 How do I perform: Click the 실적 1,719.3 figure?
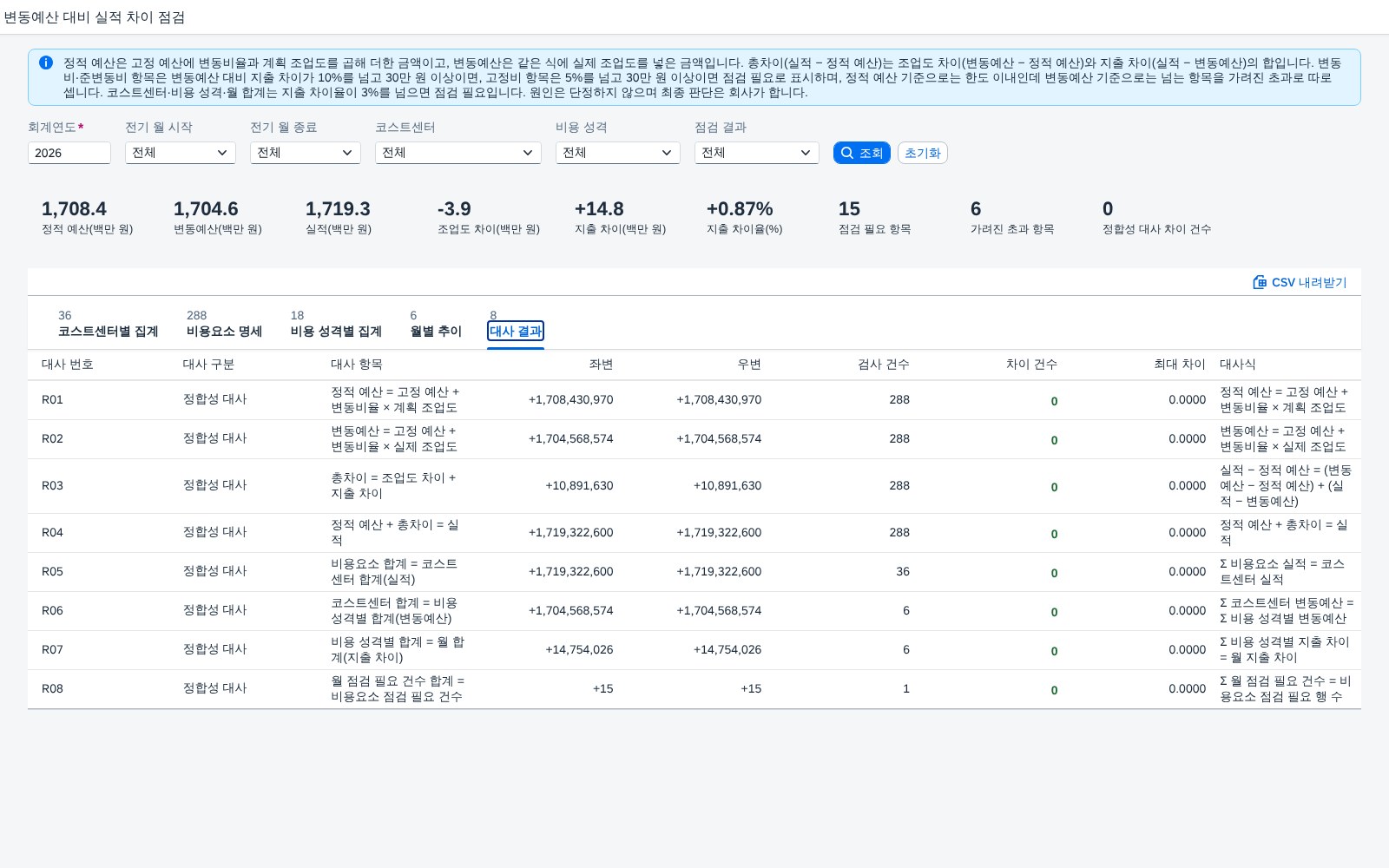pos(338,209)
